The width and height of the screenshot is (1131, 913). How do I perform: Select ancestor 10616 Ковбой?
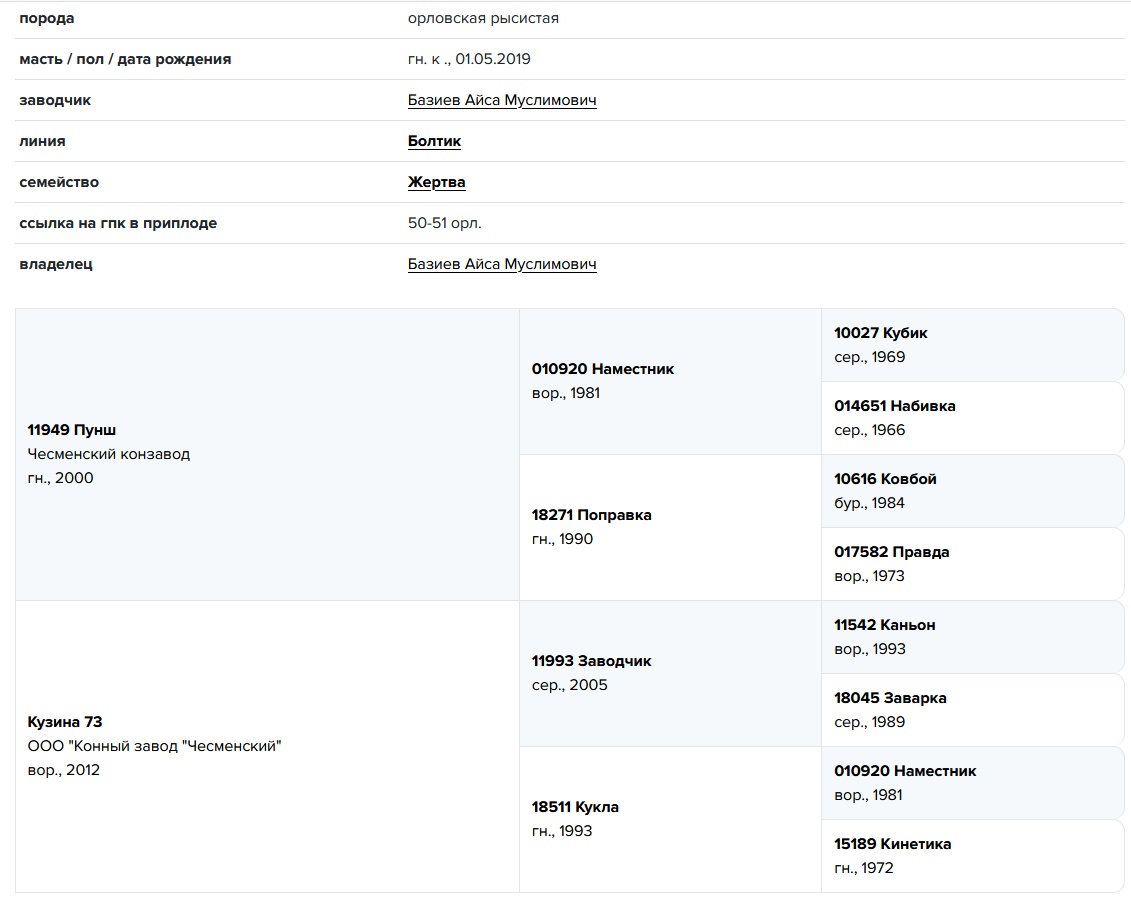coord(885,479)
